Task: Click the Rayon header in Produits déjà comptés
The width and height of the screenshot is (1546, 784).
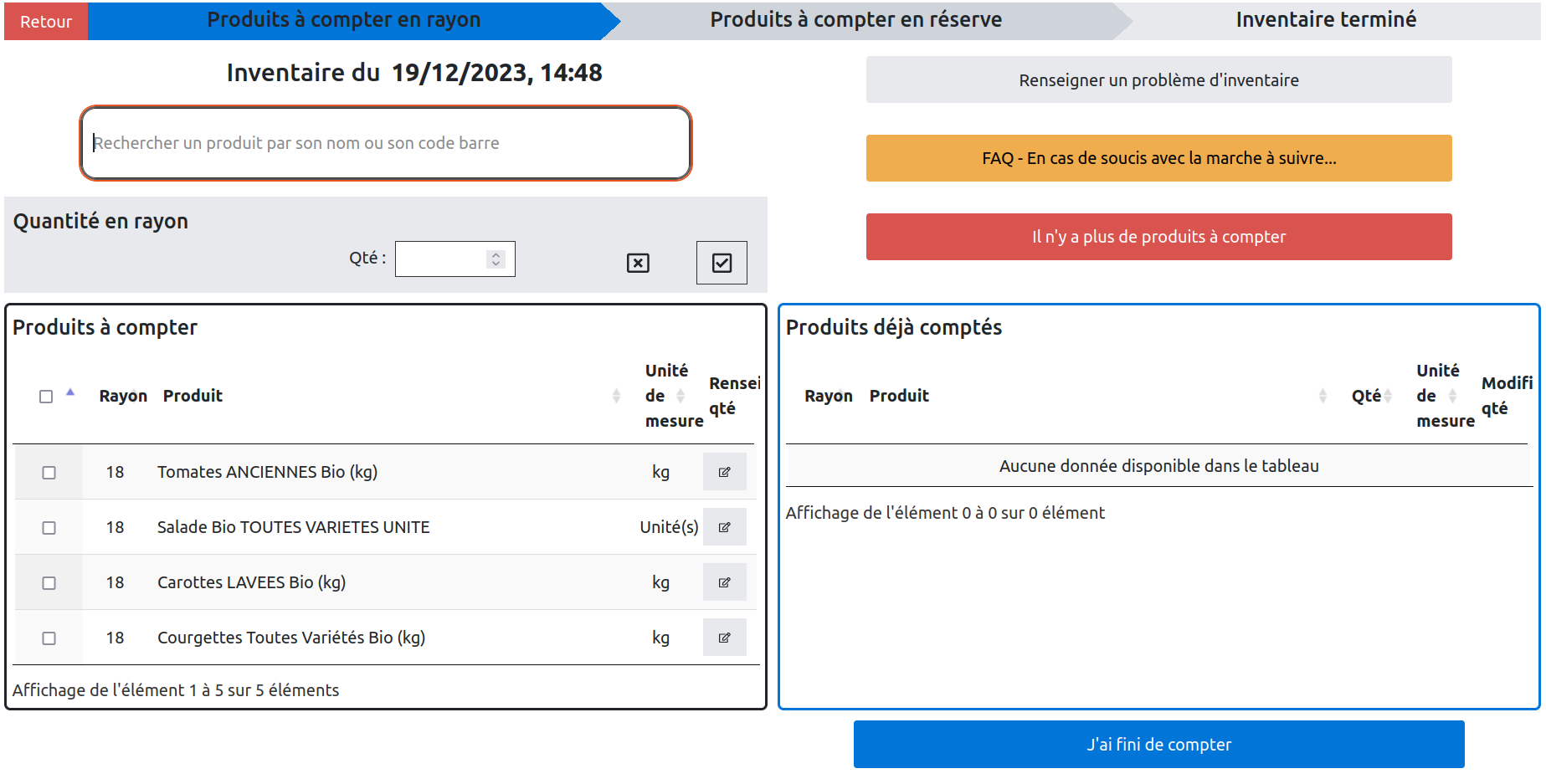Action: (x=829, y=396)
